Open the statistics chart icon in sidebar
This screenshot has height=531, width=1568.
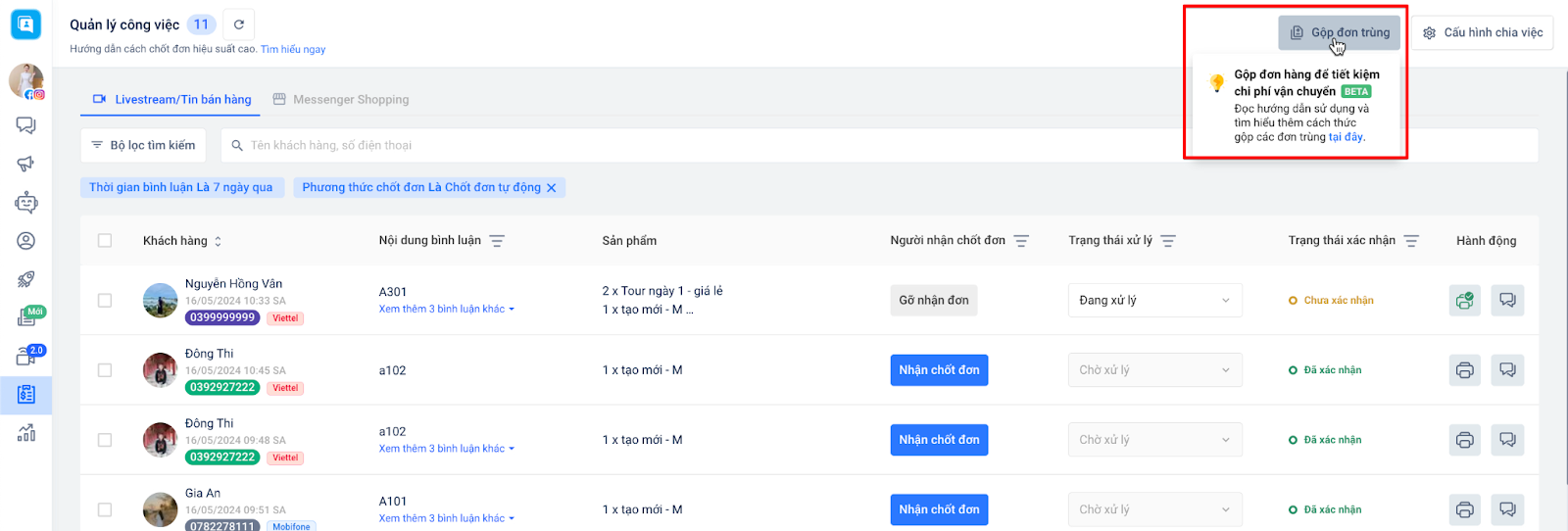26,432
